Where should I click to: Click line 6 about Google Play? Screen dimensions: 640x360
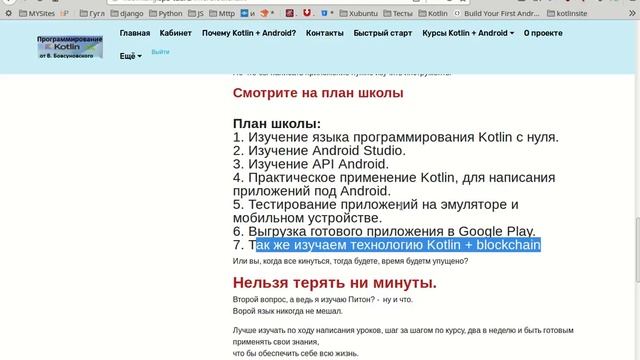pyautogui.click(x=384, y=231)
